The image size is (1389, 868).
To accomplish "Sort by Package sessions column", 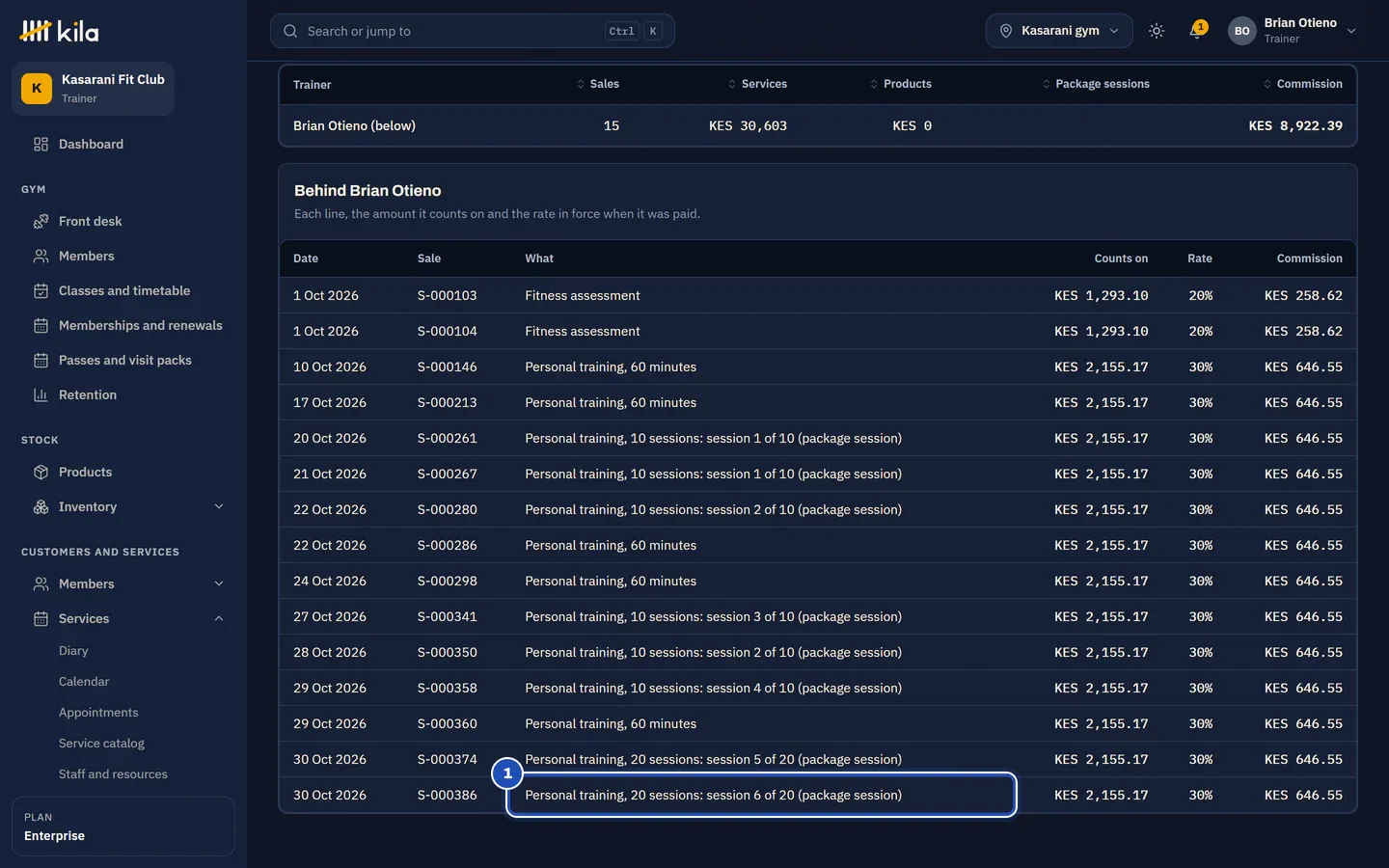I will click(1096, 84).
